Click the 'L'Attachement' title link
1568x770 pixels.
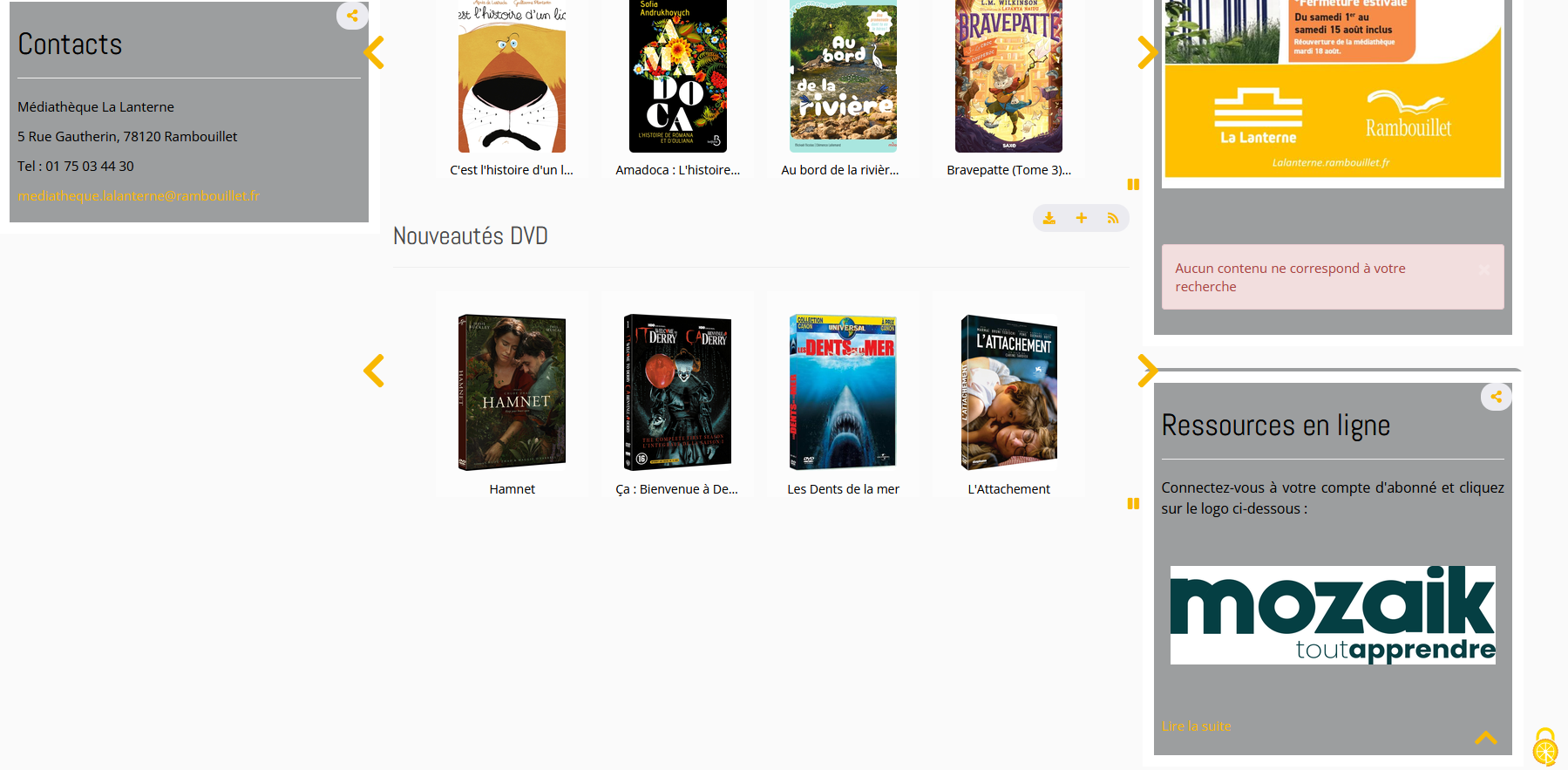click(x=1008, y=489)
